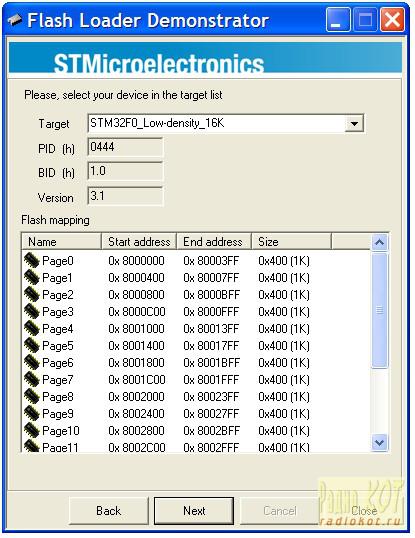Image resolution: width=415 pixels, height=538 pixels.
Task: Click the Back button
Action: tap(109, 511)
